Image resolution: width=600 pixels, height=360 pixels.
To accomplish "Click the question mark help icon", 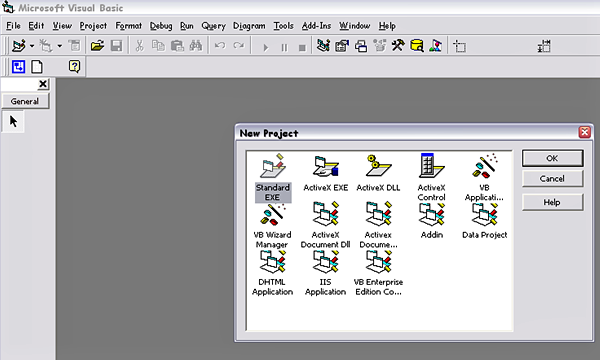I will 74,67.
